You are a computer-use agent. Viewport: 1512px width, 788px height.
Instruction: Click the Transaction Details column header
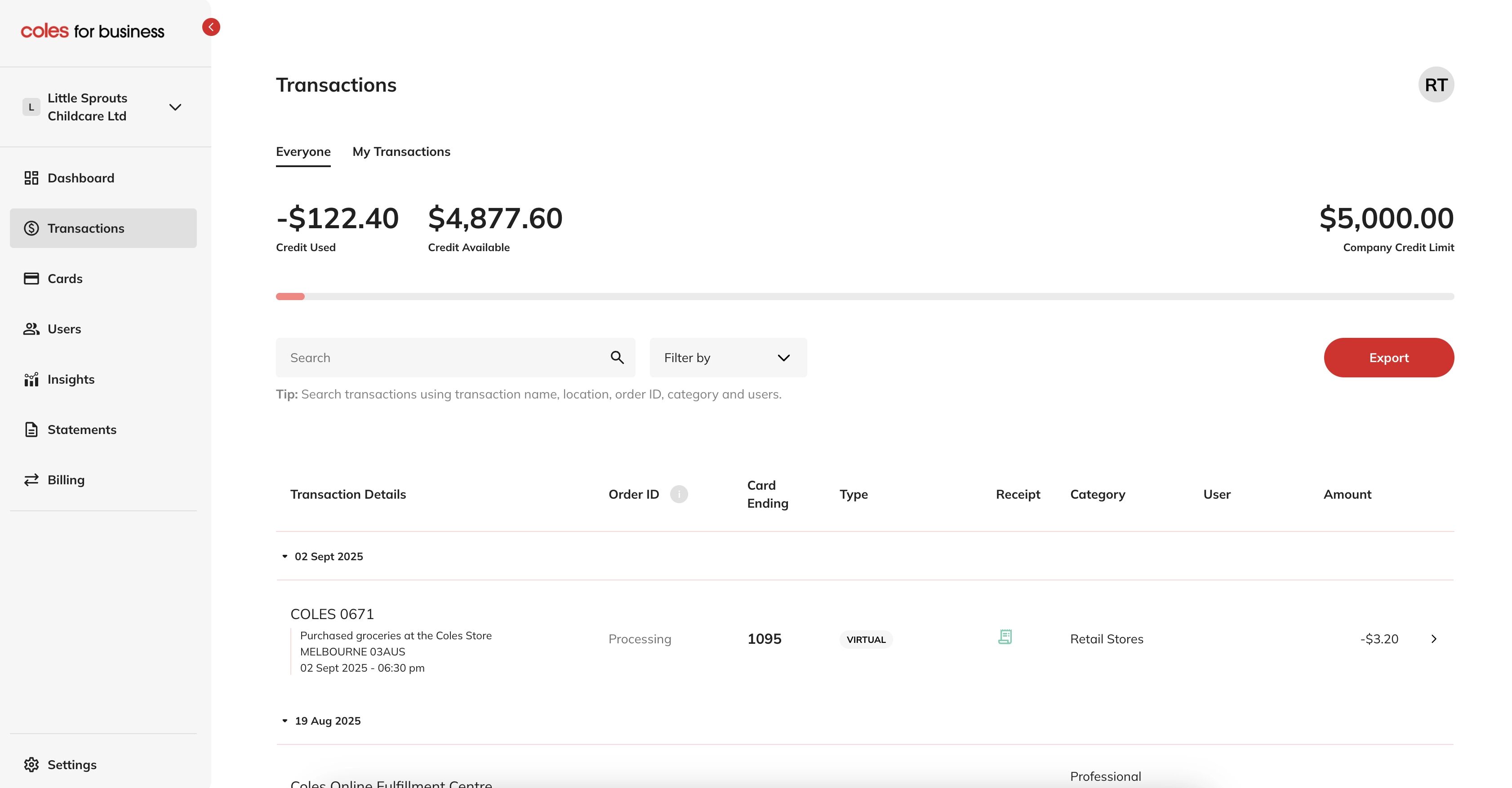point(348,494)
